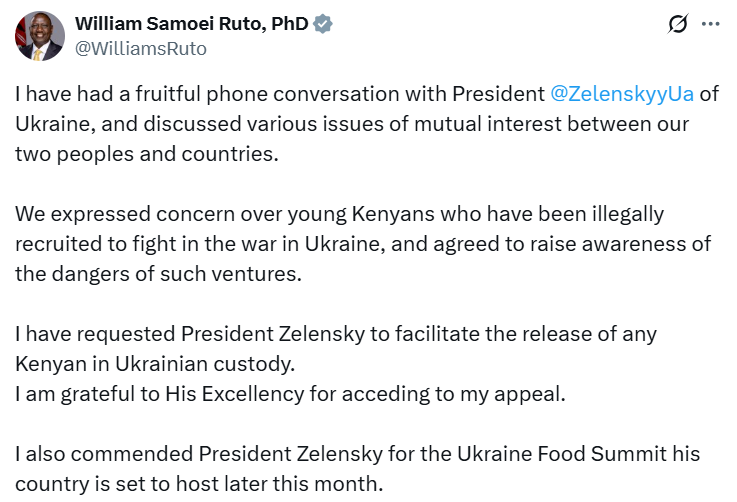This screenshot has height=502, width=737.
Task: Click the words "We expressed concern"
Action: (x=113, y=214)
